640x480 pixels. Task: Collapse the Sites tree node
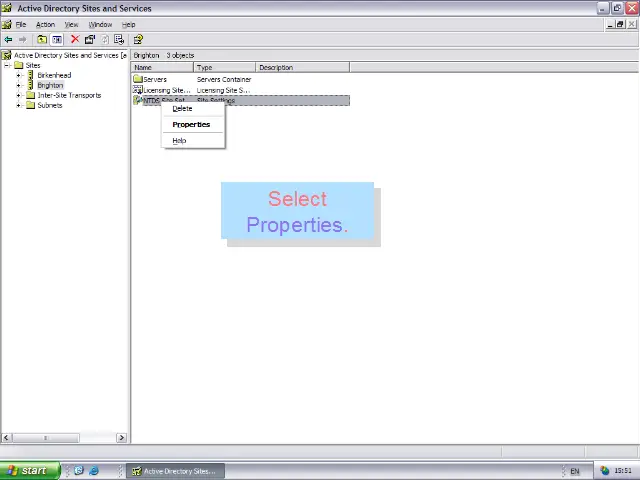click(7, 65)
